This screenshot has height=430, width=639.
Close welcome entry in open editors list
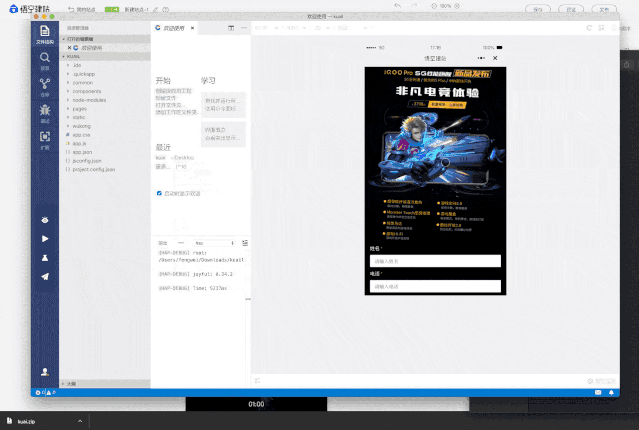[x=69, y=48]
